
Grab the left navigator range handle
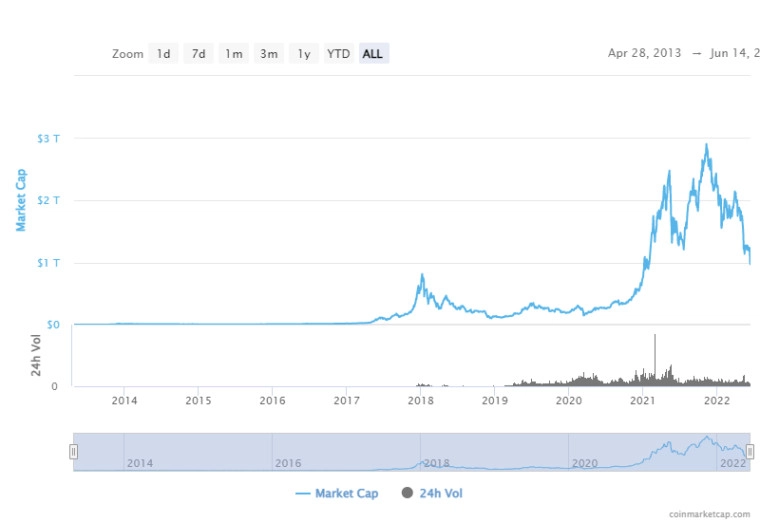pos(73,452)
